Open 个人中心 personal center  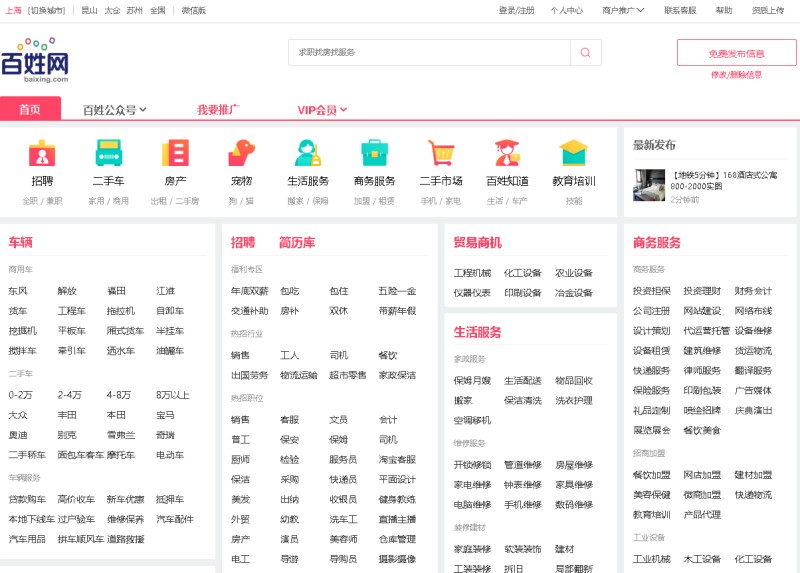[x=566, y=10]
